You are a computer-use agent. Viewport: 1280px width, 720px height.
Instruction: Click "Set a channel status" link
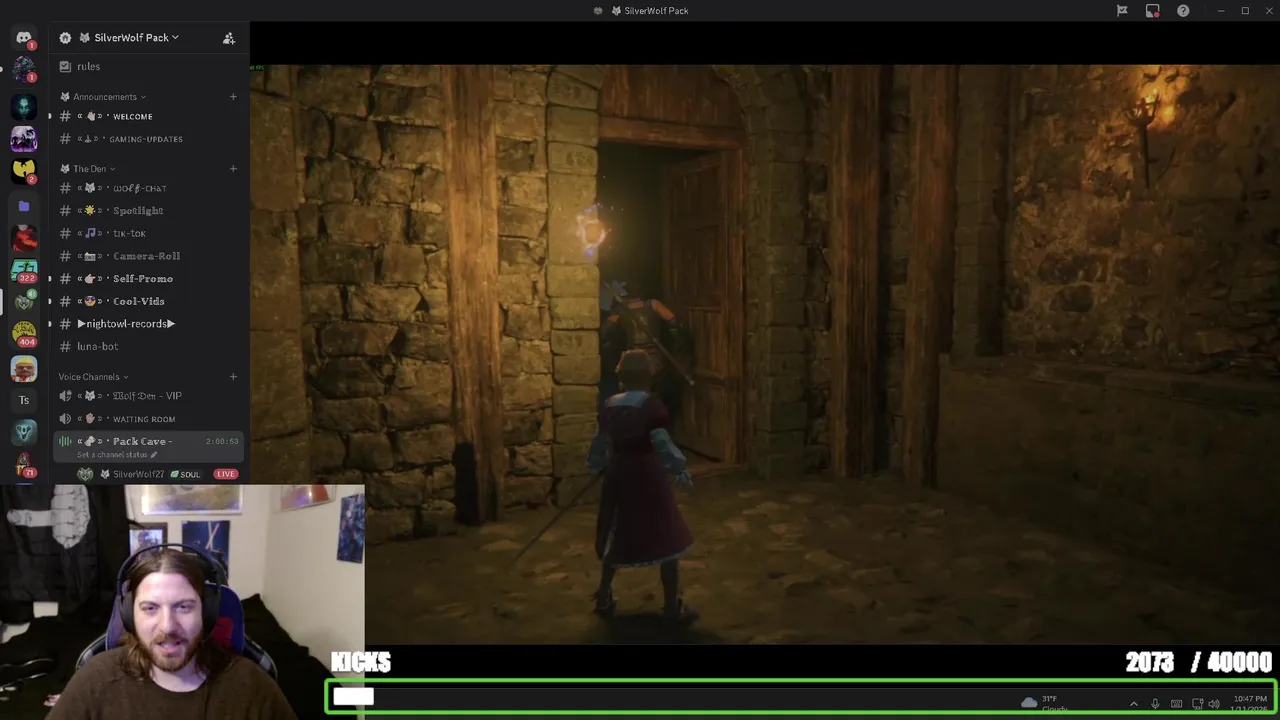coord(117,455)
